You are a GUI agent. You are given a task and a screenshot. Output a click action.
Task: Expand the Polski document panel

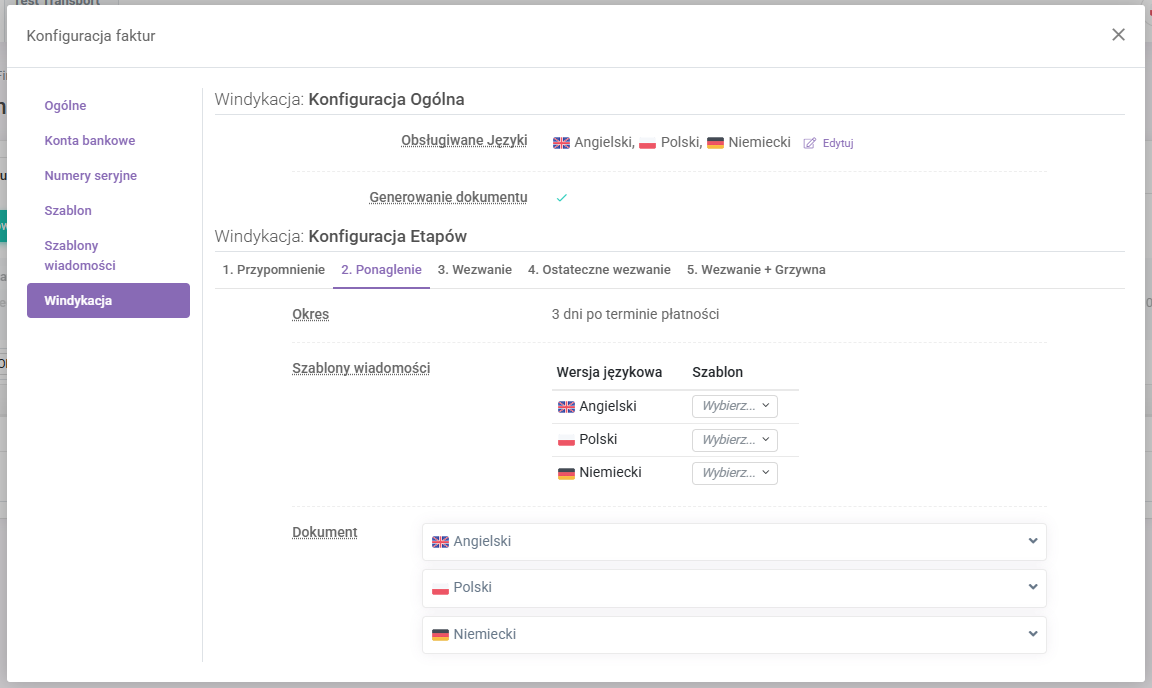734,588
